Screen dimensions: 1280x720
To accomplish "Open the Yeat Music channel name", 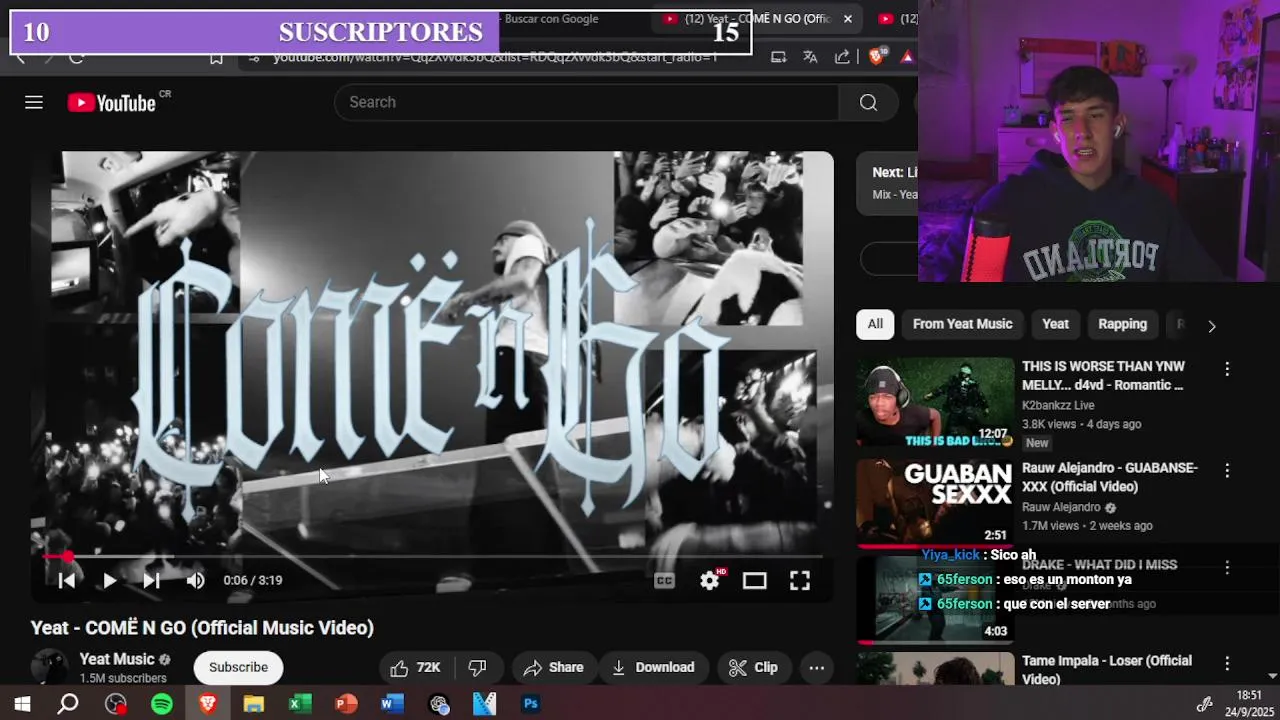I will click(x=117, y=659).
